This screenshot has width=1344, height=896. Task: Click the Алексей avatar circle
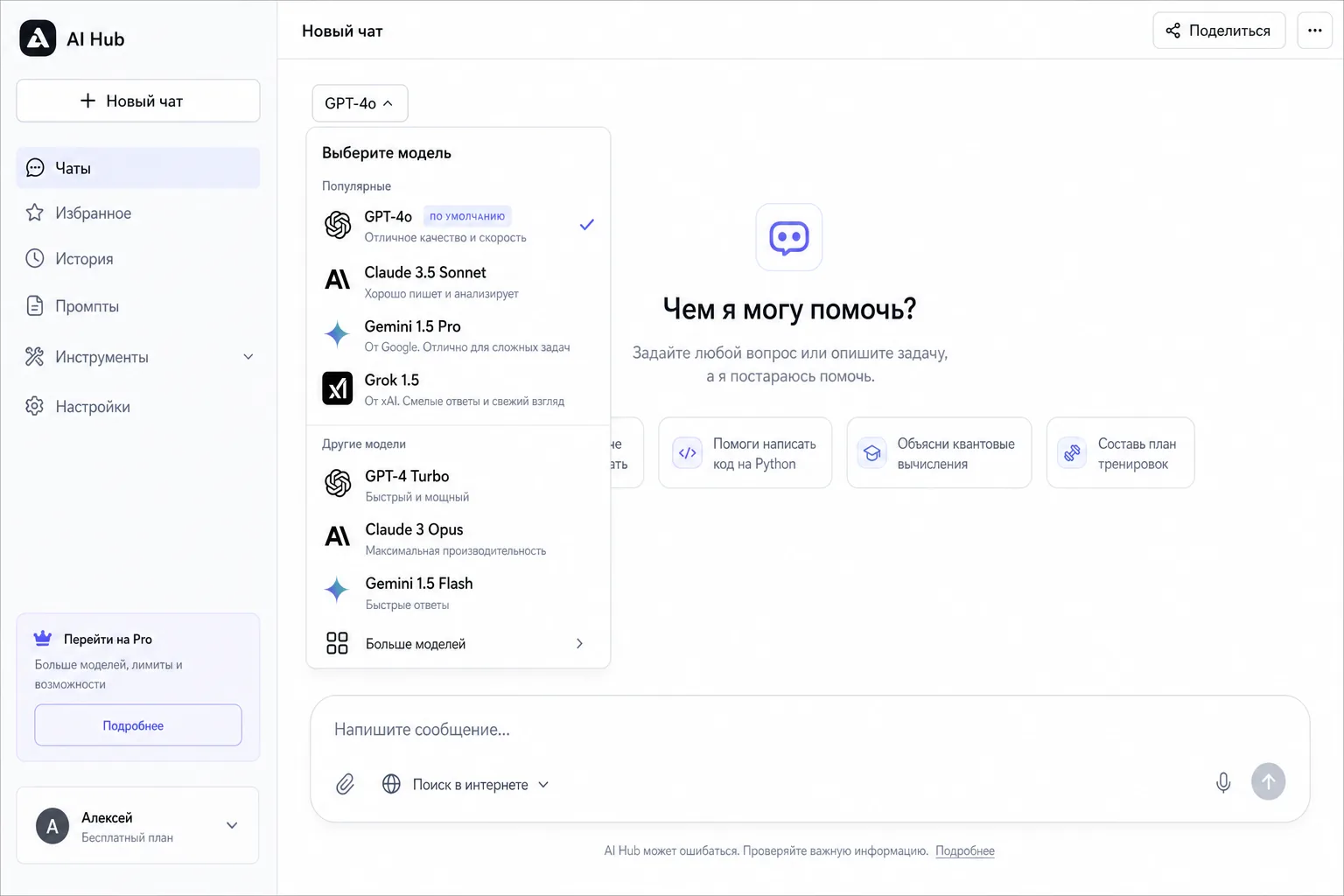point(52,826)
